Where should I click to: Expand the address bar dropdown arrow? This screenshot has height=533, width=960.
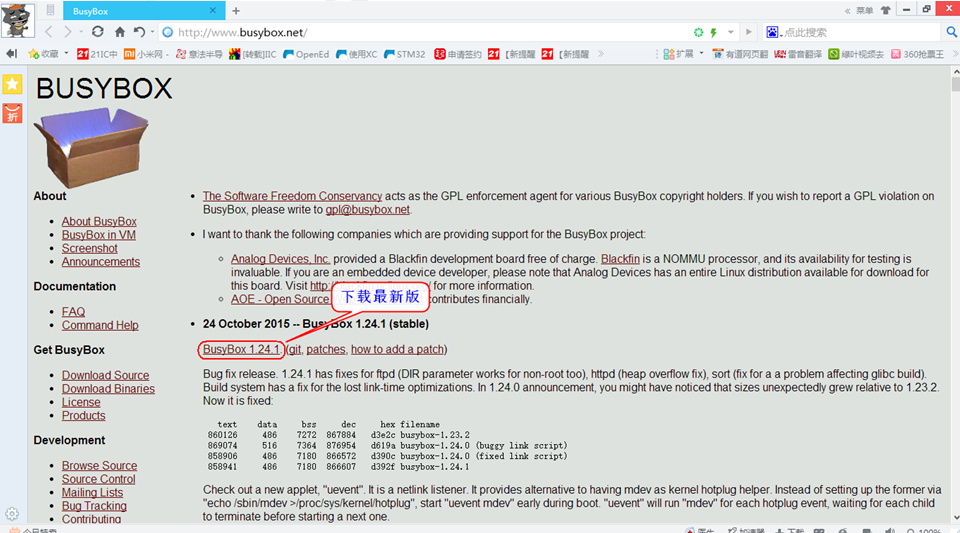[x=730, y=32]
